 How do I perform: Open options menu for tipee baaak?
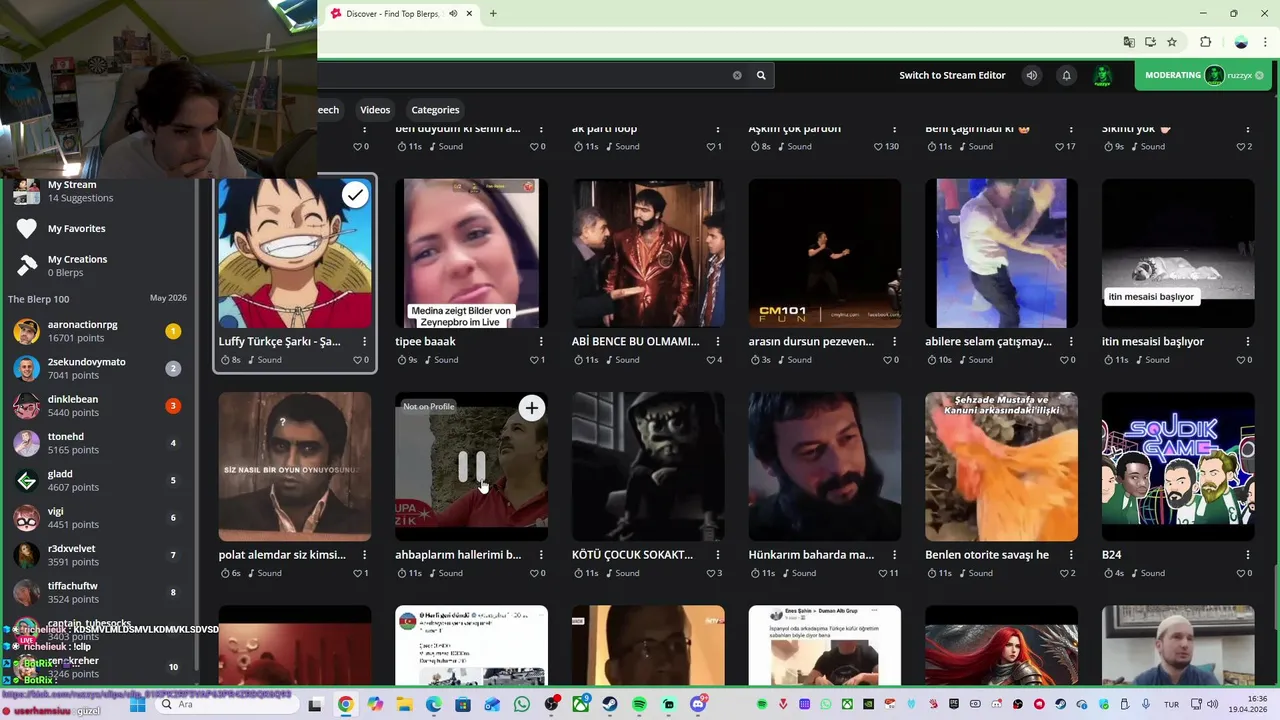[541, 342]
